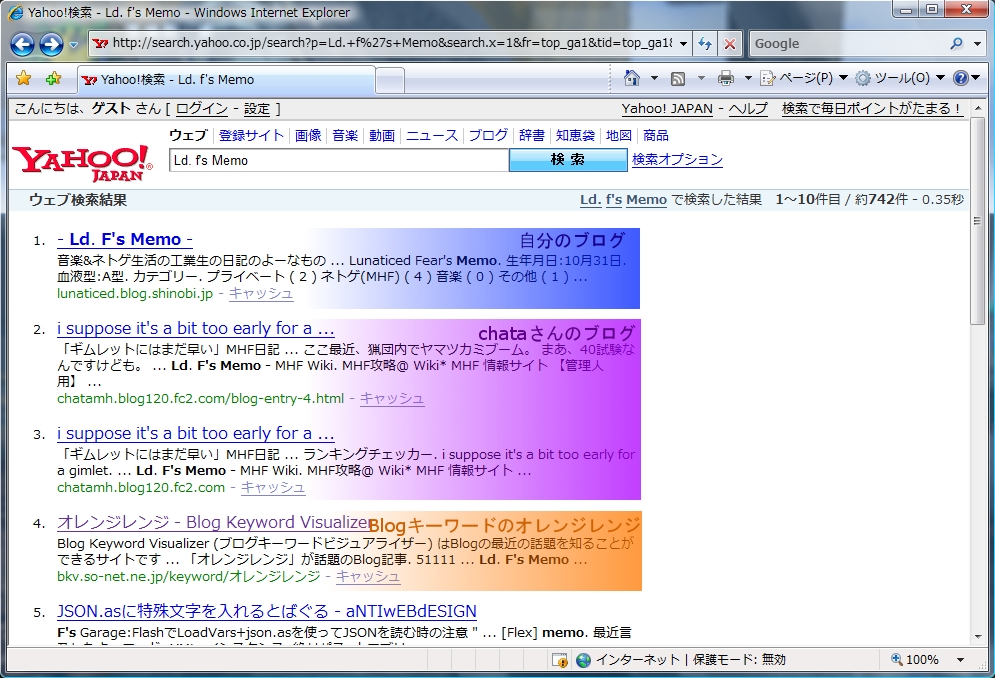Click the Yahoo search query field

(x=339, y=160)
